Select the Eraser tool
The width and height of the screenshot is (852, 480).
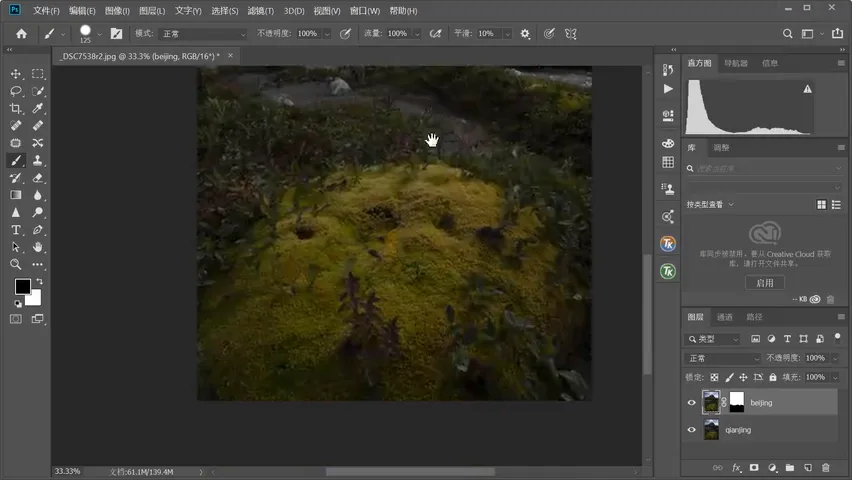point(37,178)
